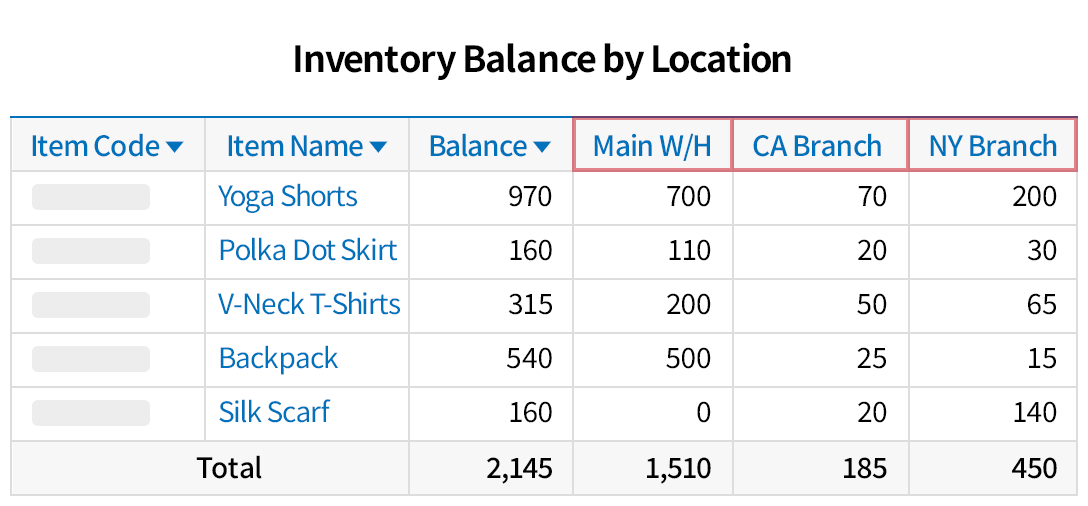Click the Total row label

(229, 468)
